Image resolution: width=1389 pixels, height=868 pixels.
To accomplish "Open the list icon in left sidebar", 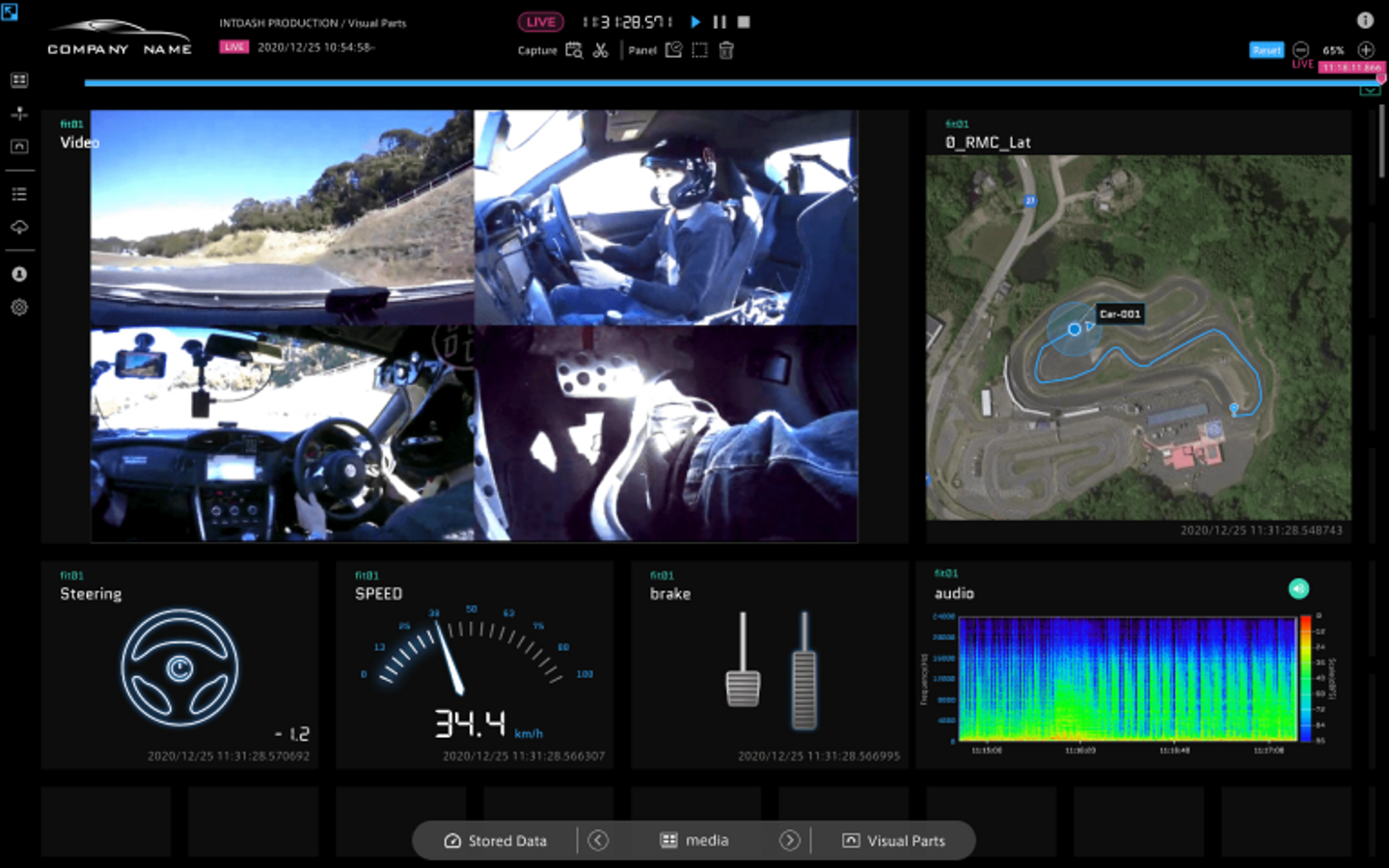I will [x=19, y=194].
